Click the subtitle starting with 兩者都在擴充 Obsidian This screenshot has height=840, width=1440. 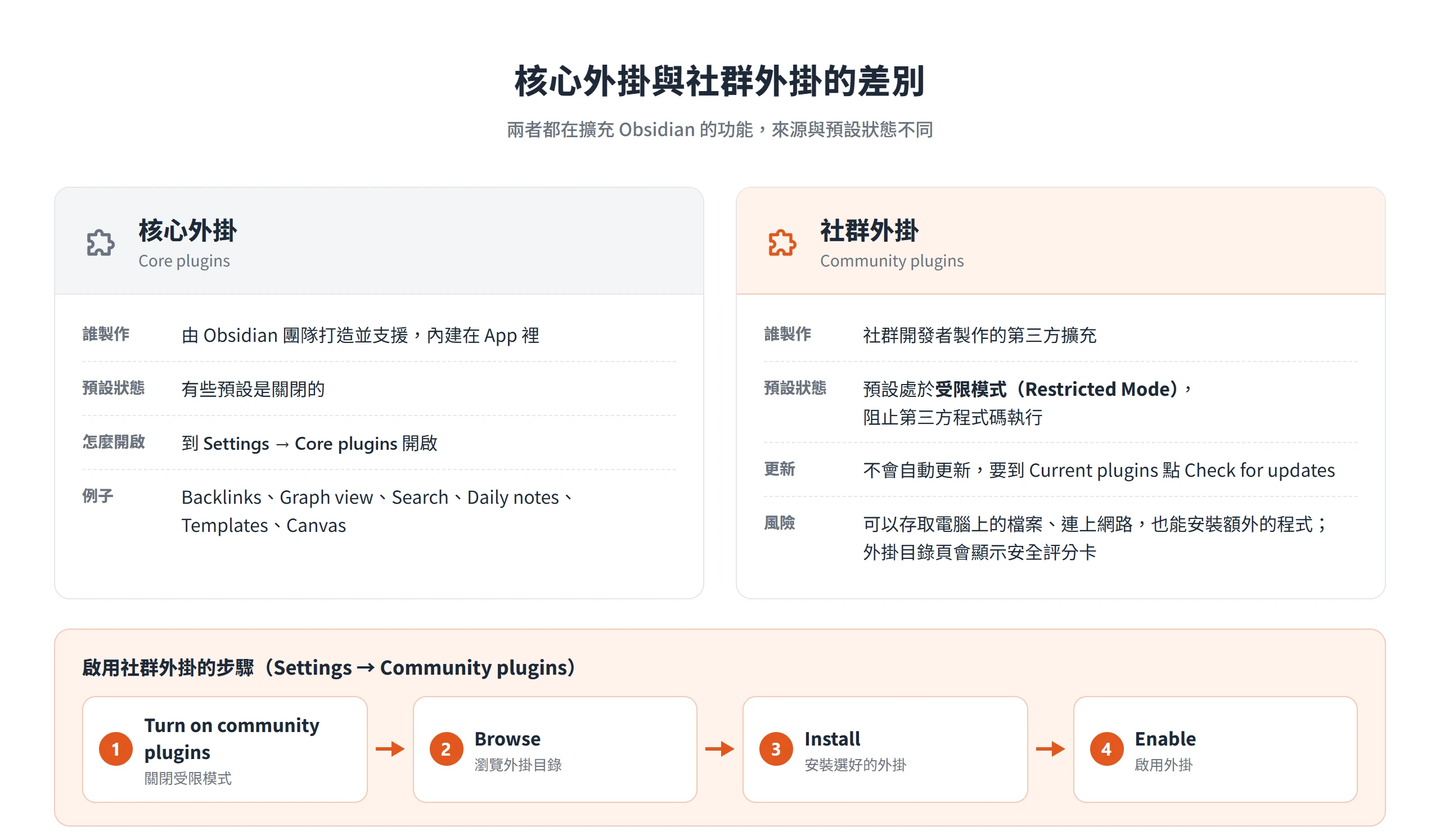tap(719, 130)
